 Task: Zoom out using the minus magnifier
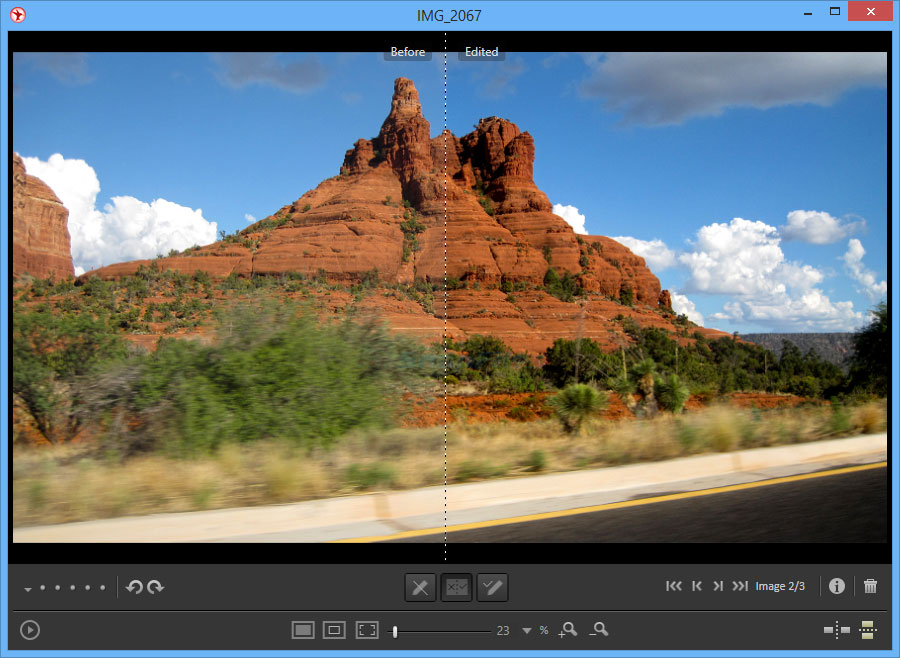pos(600,631)
